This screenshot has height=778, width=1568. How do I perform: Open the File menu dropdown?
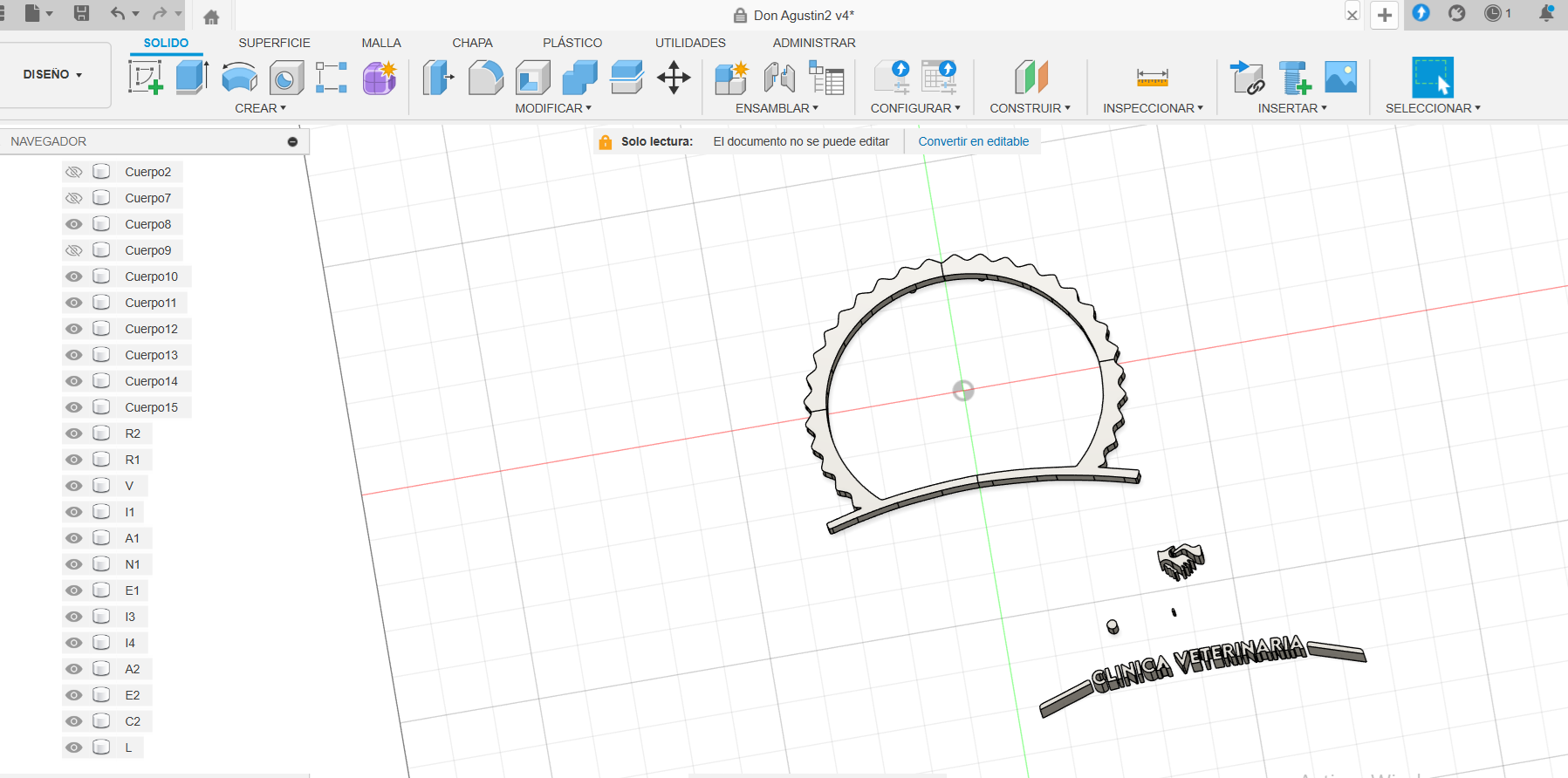tap(39, 13)
